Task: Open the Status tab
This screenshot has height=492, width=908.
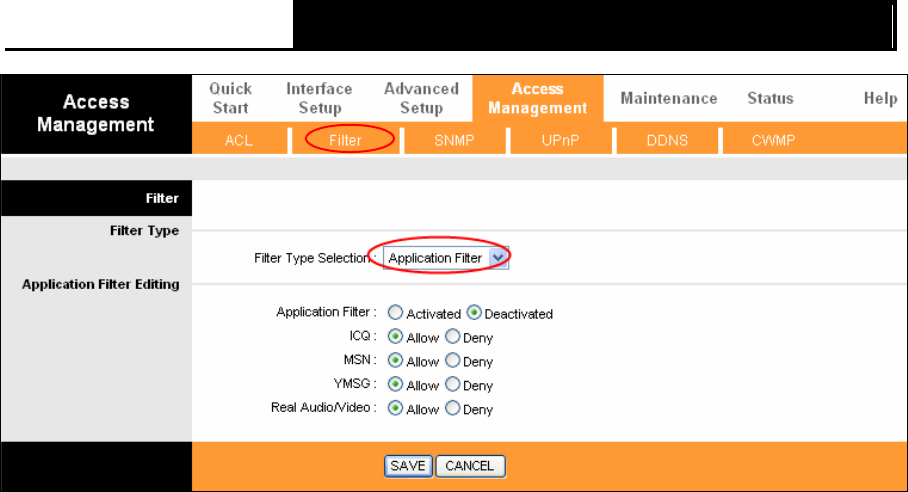Action: pos(770,98)
